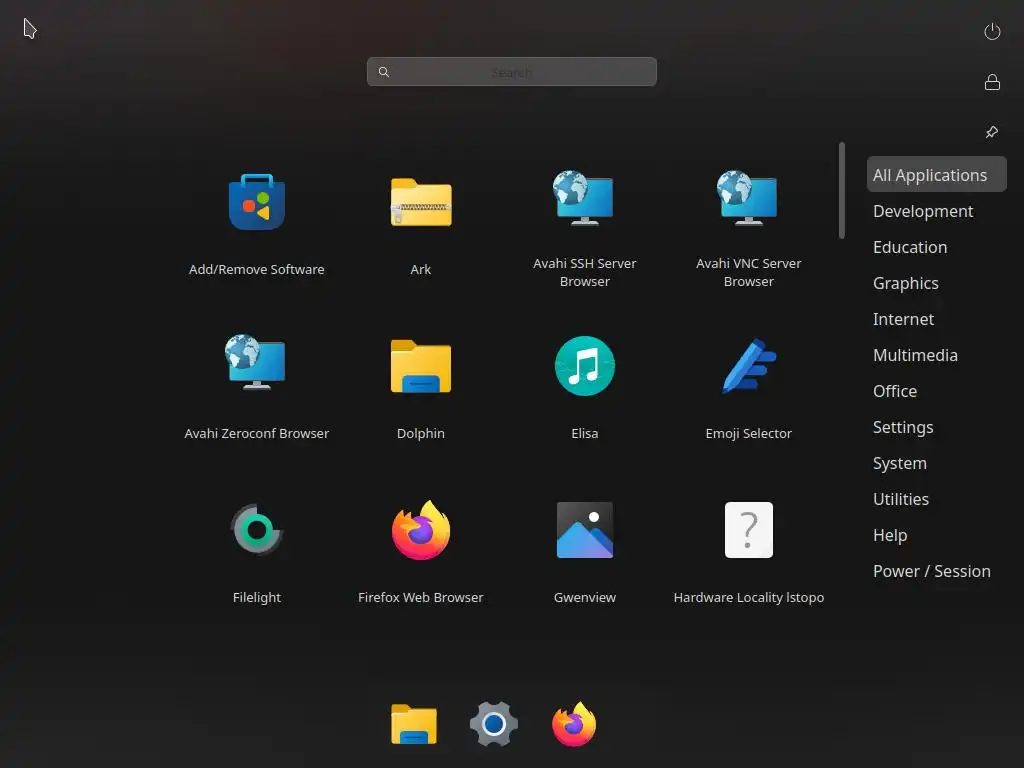
Task: Open the file manager from the bottom favorites
Action: tap(413, 724)
